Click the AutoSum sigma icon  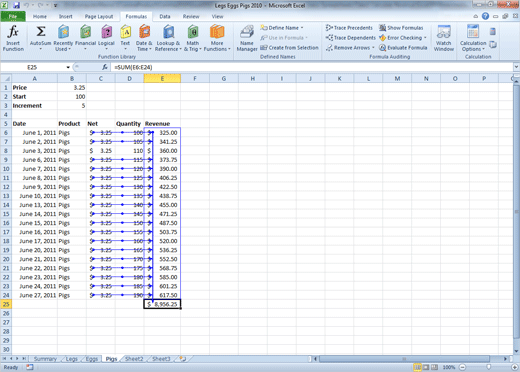(x=41, y=32)
